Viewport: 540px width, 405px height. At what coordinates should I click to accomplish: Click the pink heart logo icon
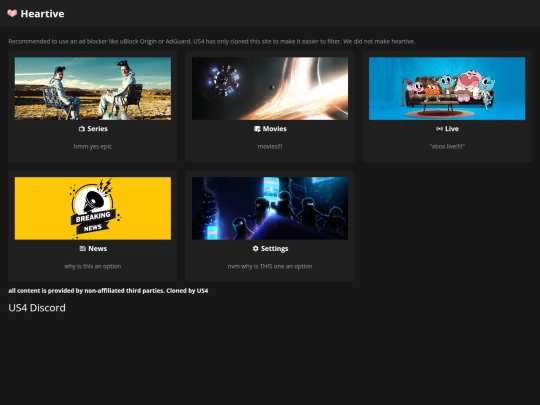(x=12, y=13)
